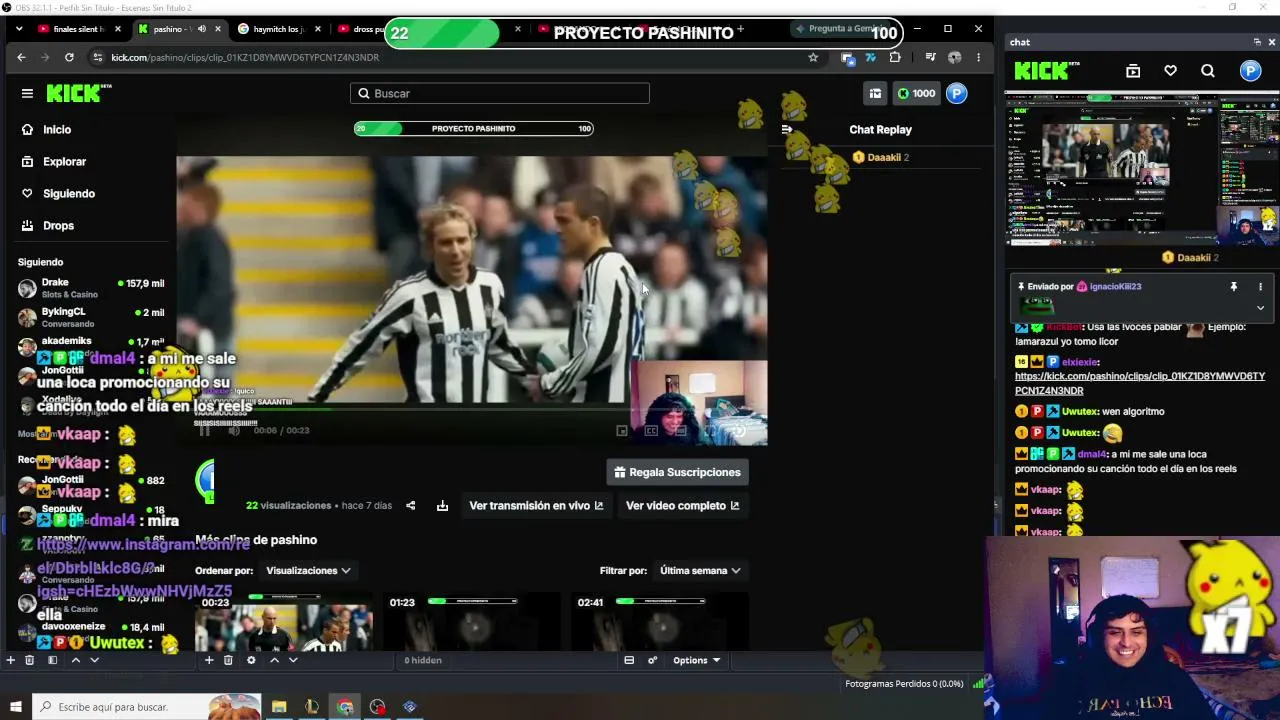Open scene filters in OBS scenes toolbar
This screenshot has height=720, width=1280.
click(x=52, y=660)
